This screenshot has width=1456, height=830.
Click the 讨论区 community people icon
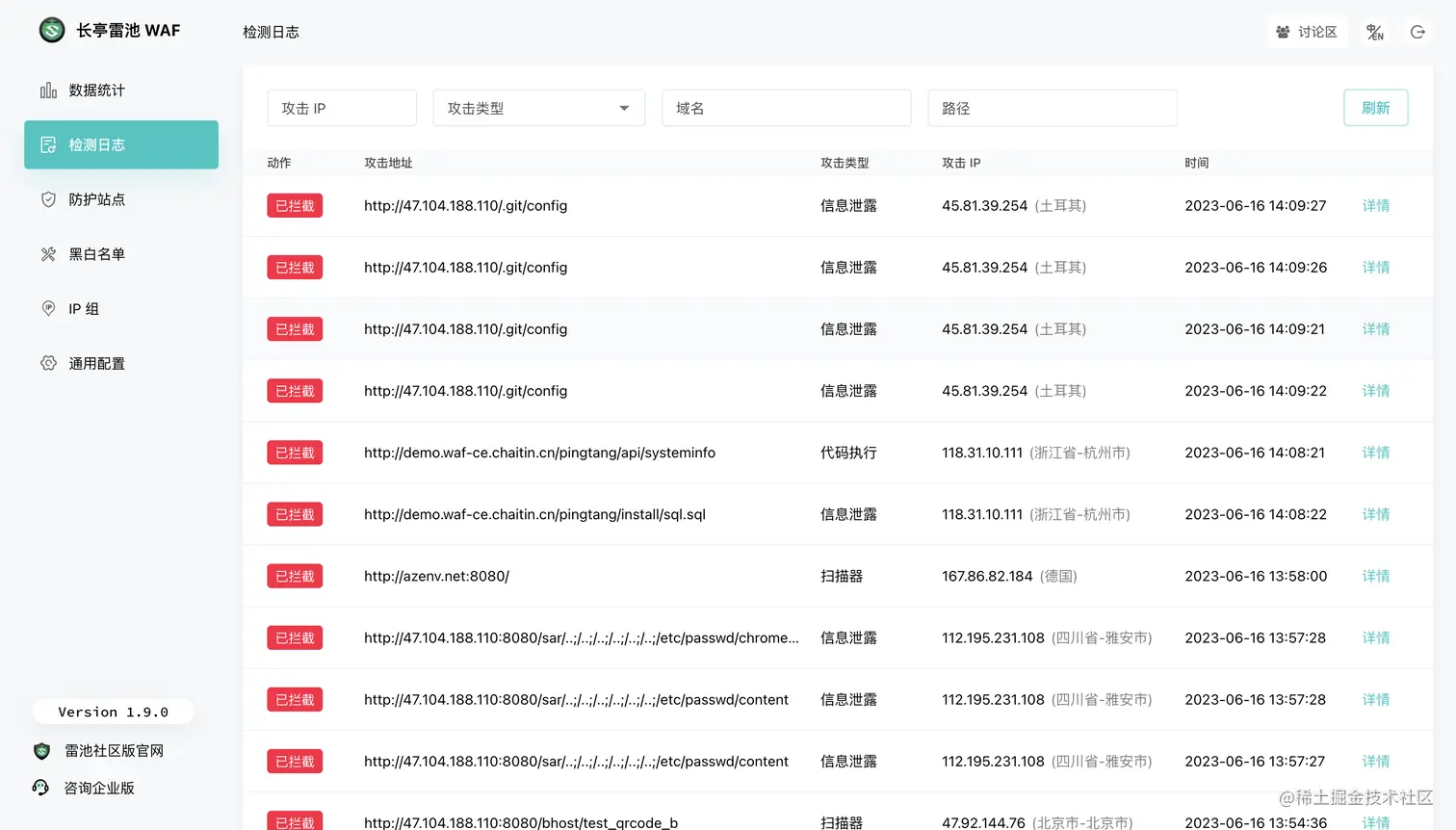pos(1283,32)
